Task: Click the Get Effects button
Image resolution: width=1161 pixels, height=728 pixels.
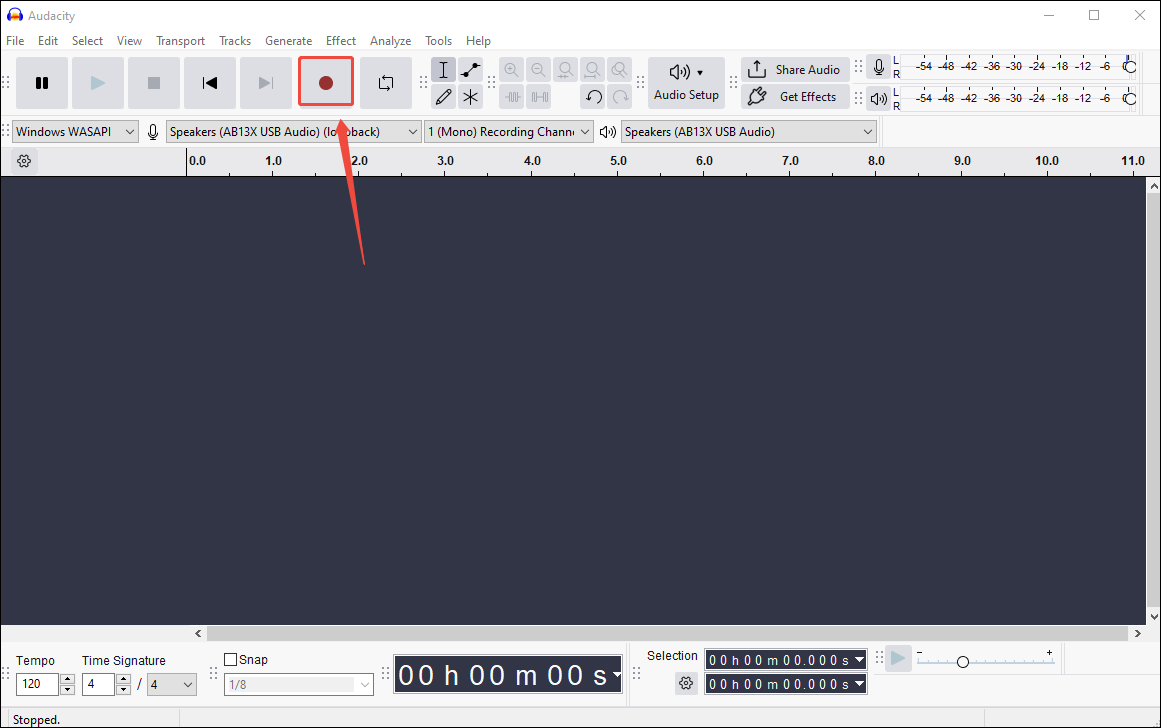Action: (x=795, y=97)
